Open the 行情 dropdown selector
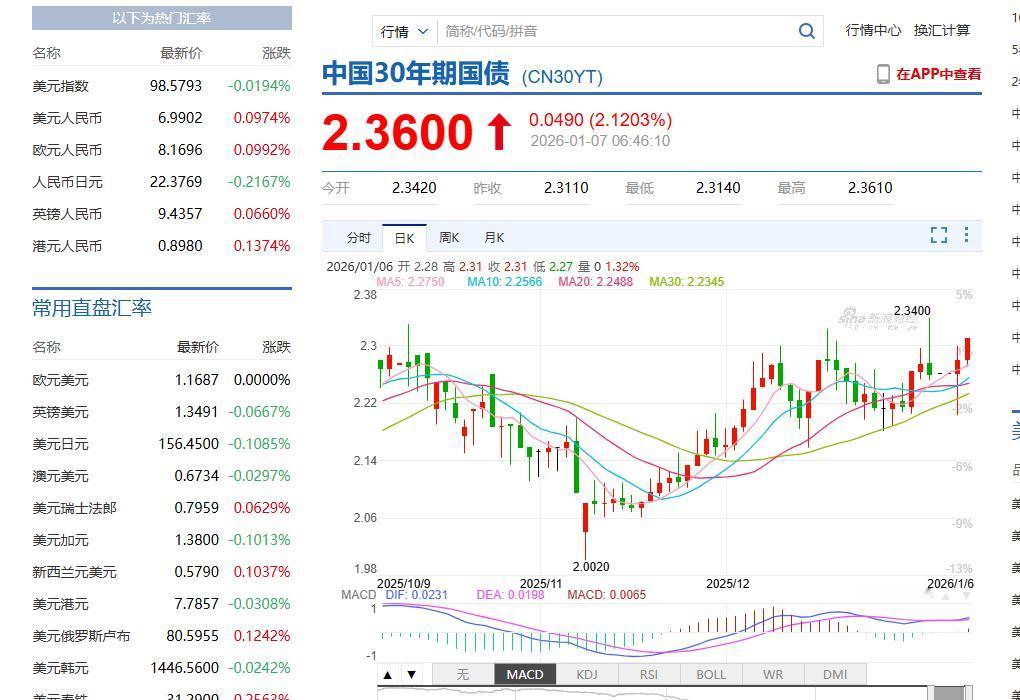This screenshot has width=1020, height=700. tap(403, 31)
